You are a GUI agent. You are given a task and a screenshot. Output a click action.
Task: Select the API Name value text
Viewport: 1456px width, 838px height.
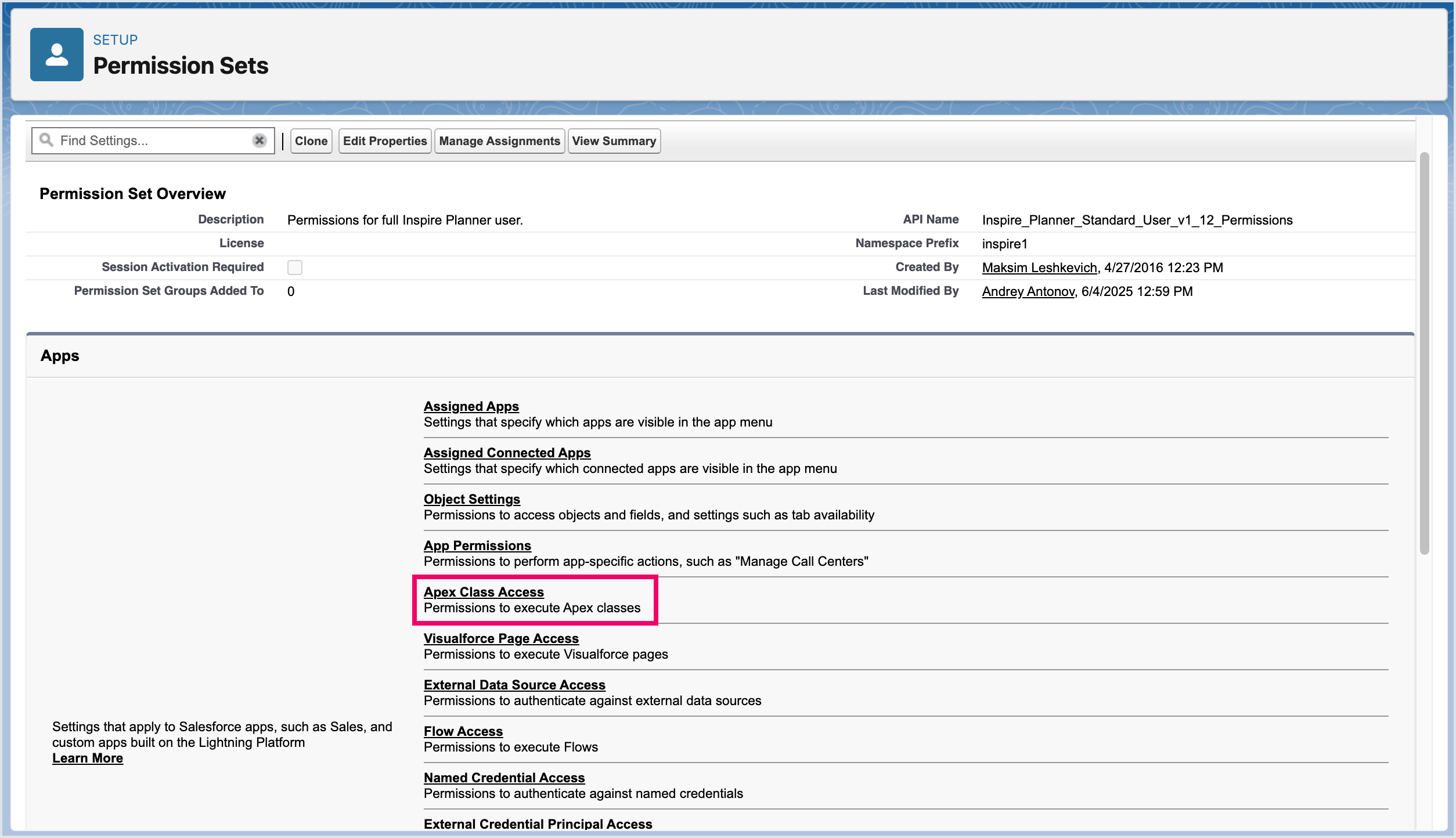click(x=1137, y=220)
